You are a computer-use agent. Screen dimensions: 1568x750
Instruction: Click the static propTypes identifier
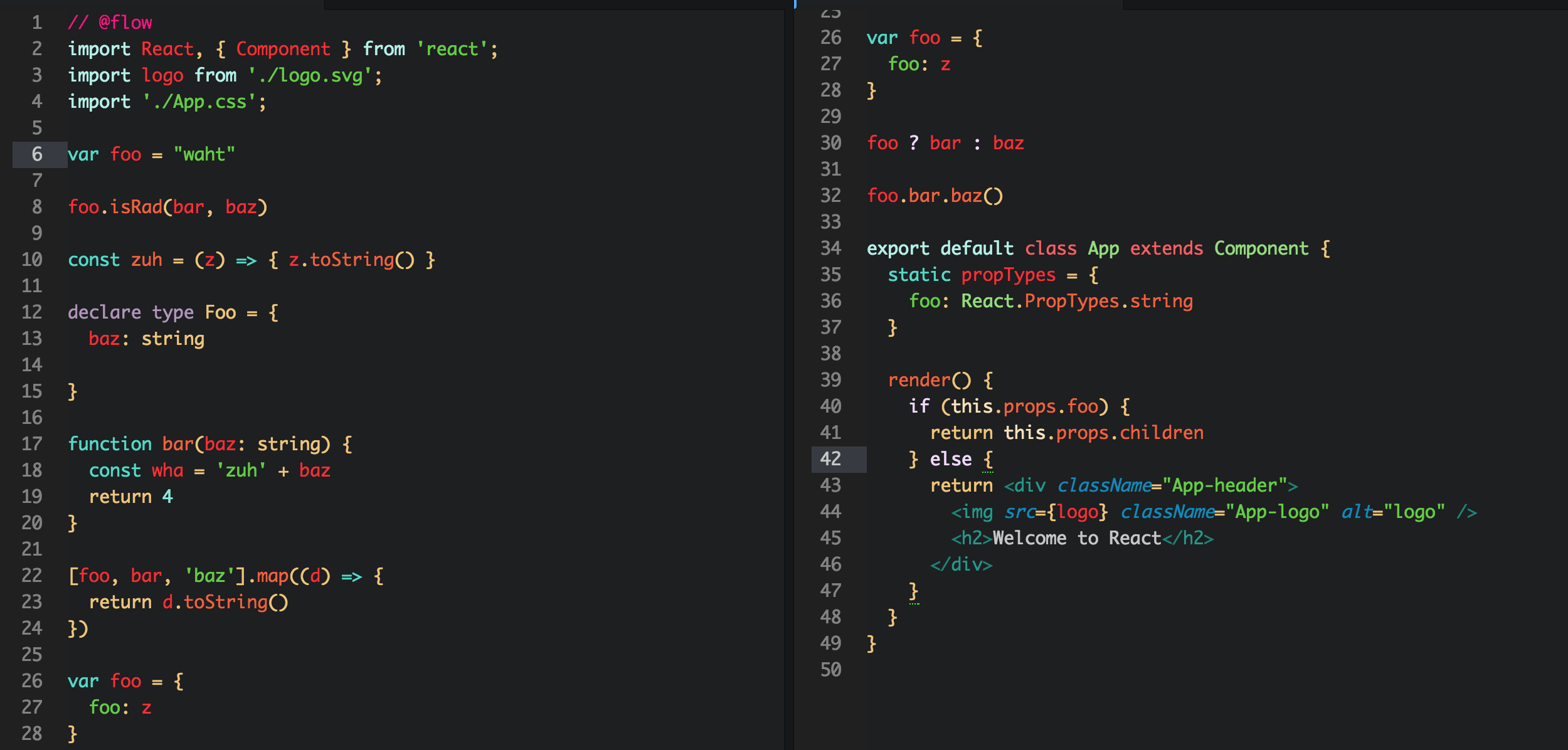tap(1008, 275)
